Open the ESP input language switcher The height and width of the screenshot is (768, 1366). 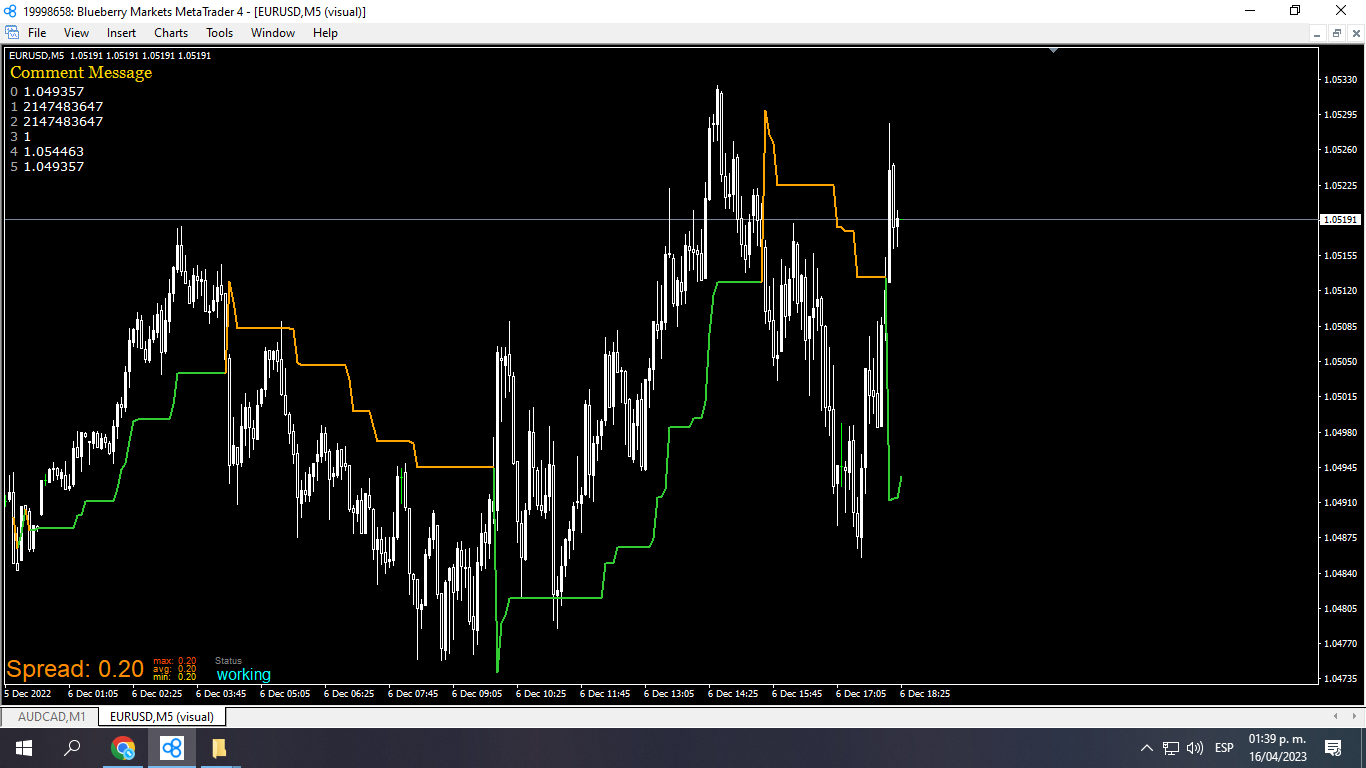(1224, 748)
